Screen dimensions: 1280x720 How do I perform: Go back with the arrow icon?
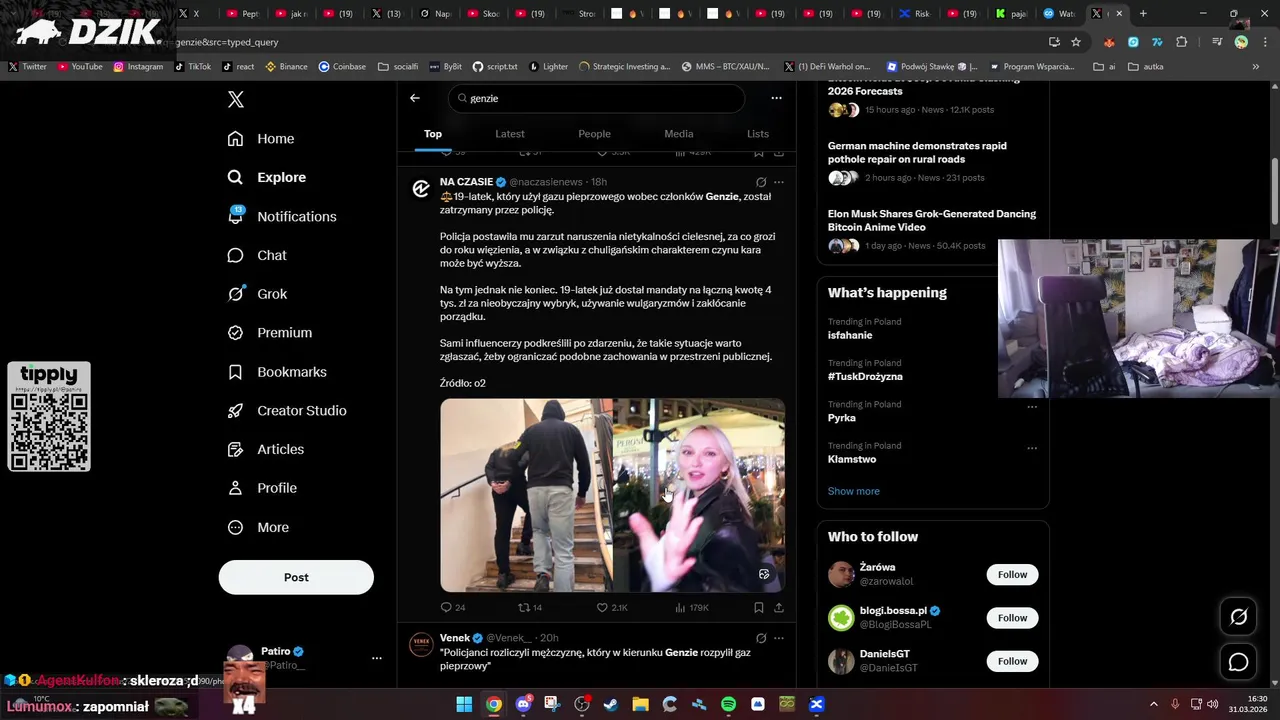[x=415, y=98]
